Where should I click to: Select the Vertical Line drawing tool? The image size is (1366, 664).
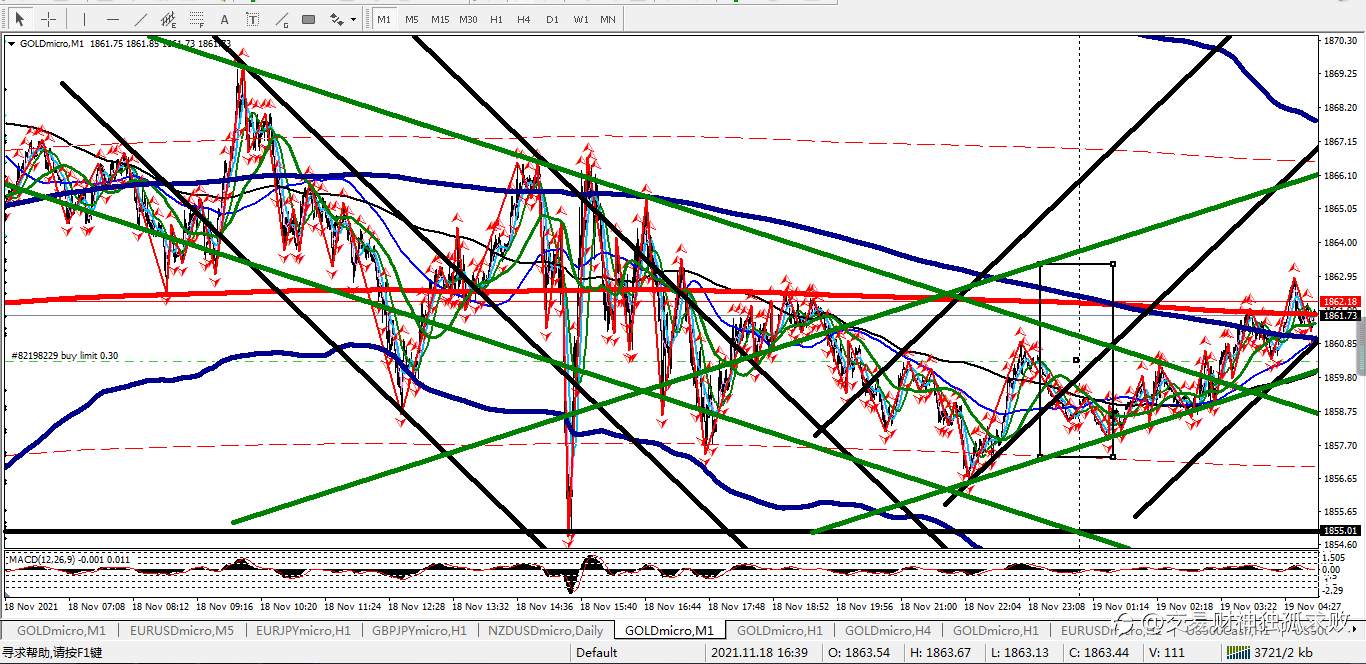point(84,19)
